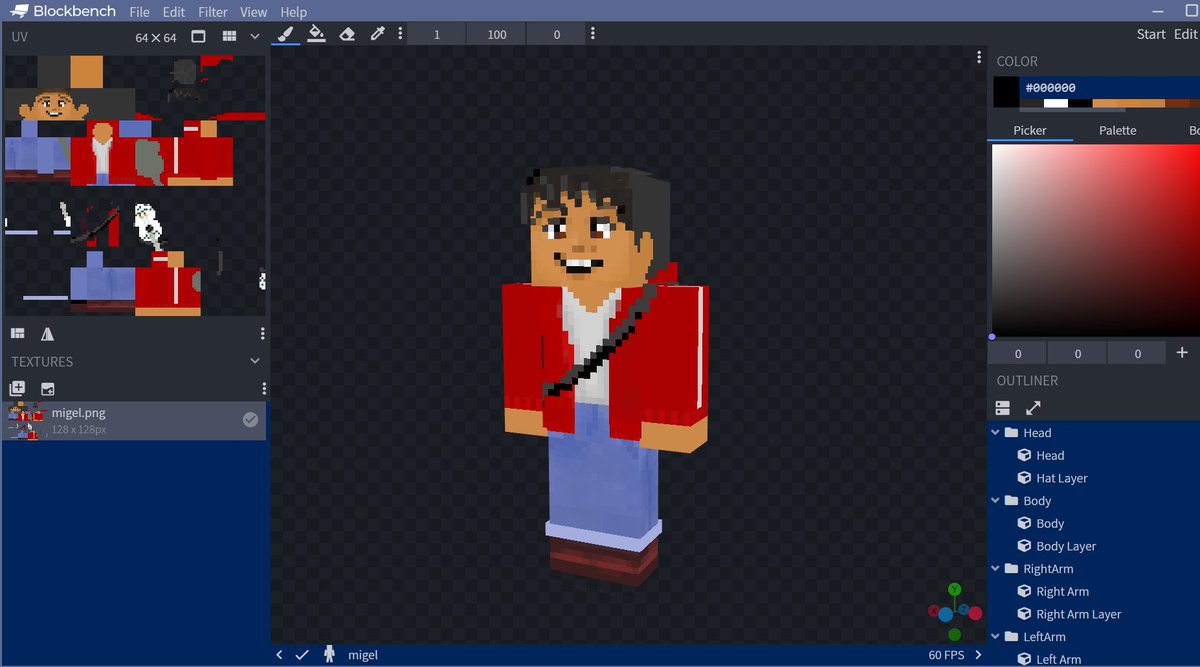Click the human model icon in status bar
The image size is (1200, 667).
tap(329, 654)
